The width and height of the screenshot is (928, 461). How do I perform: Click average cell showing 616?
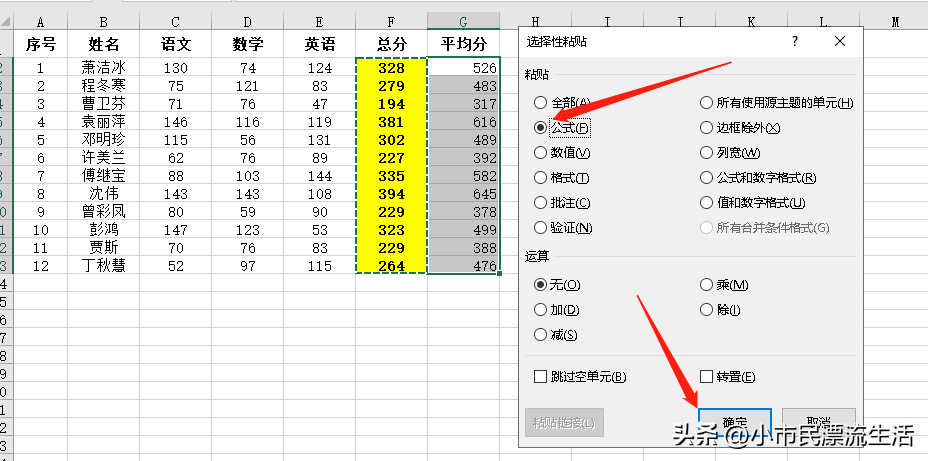pos(463,122)
